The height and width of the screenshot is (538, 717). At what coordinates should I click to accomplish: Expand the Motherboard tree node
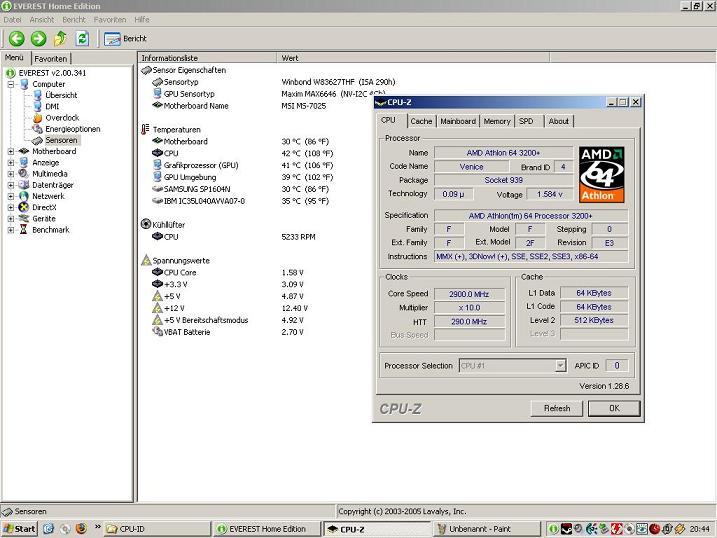click(x=11, y=151)
